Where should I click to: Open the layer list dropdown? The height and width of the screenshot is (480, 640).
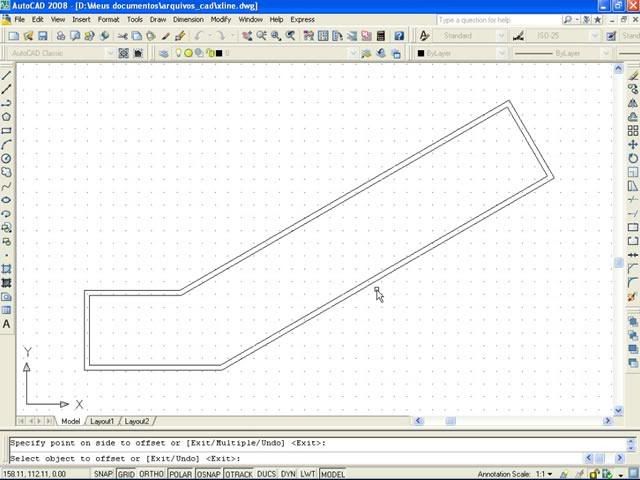coord(353,53)
